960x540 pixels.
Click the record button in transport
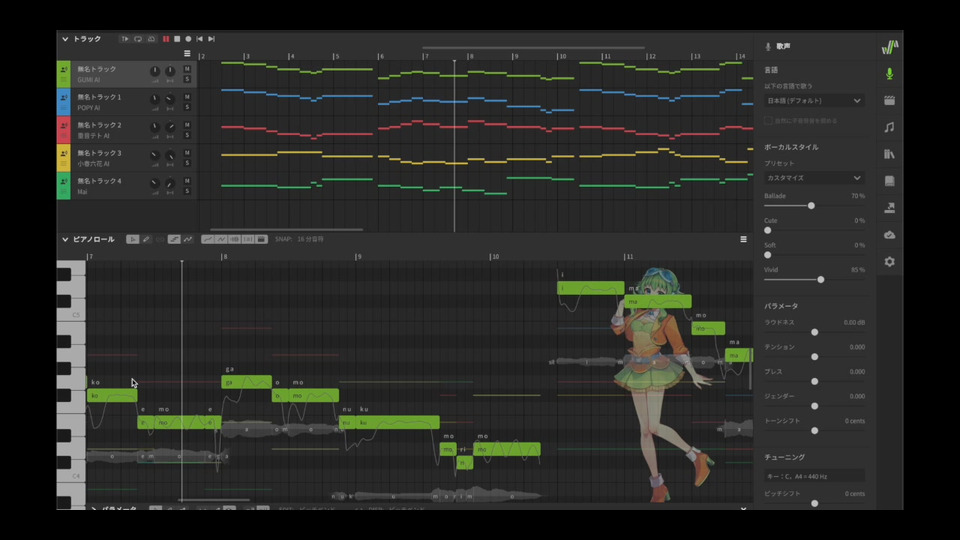click(x=188, y=39)
